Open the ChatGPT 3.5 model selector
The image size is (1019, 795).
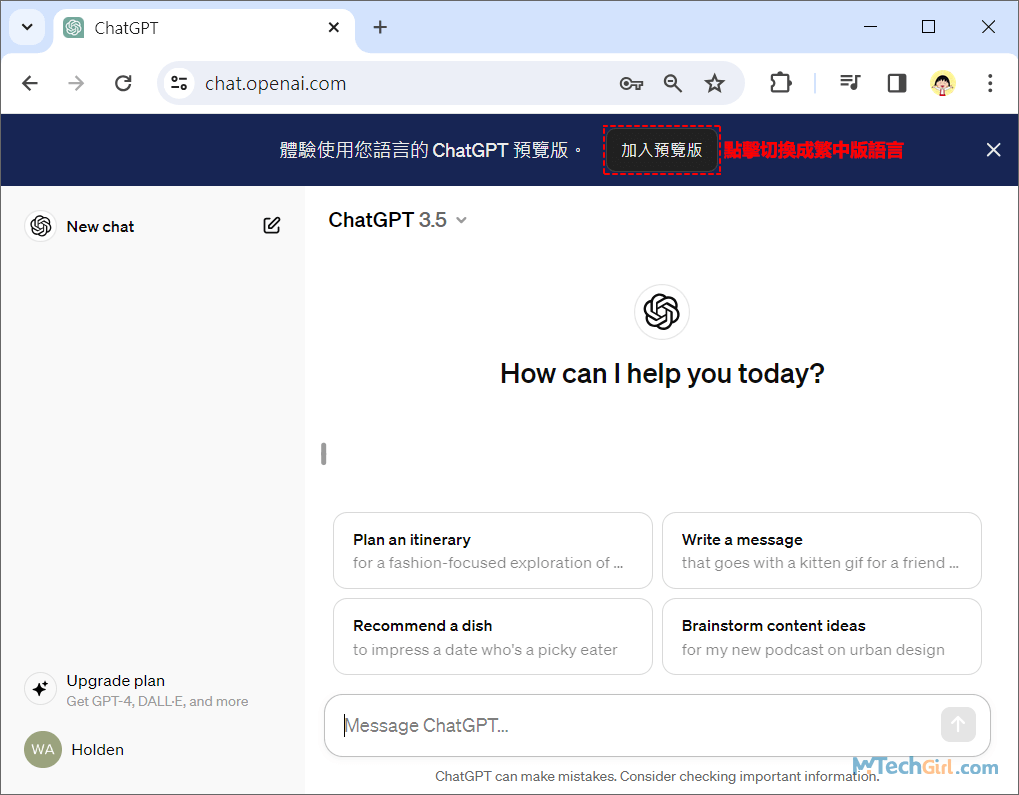[397, 219]
